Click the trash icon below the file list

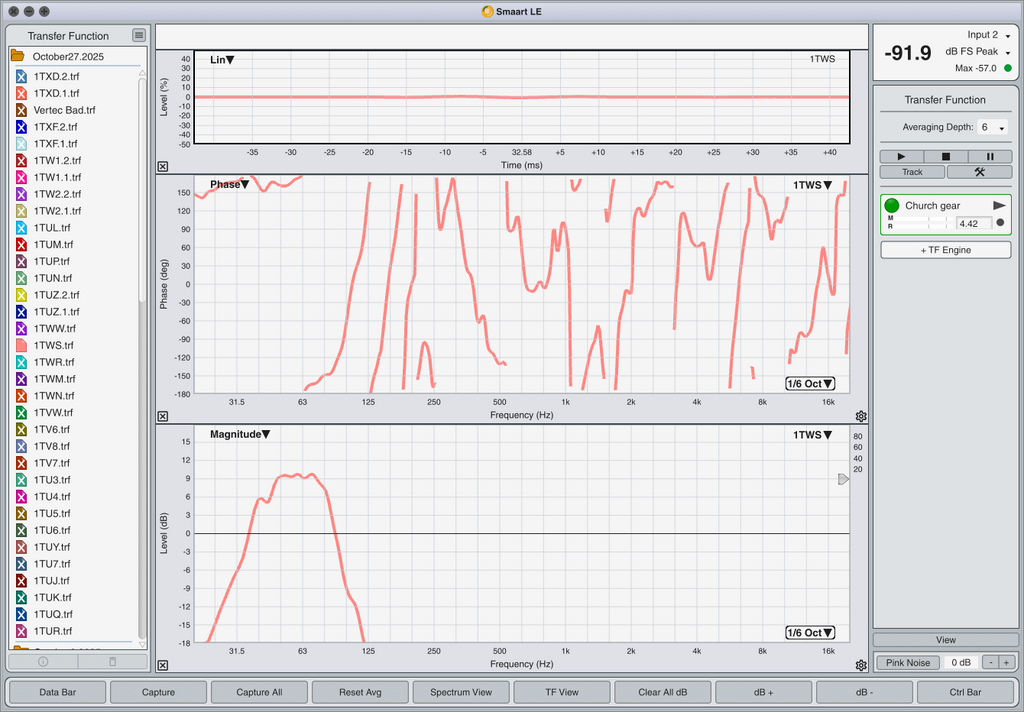pyautogui.click(x=112, y=661)
